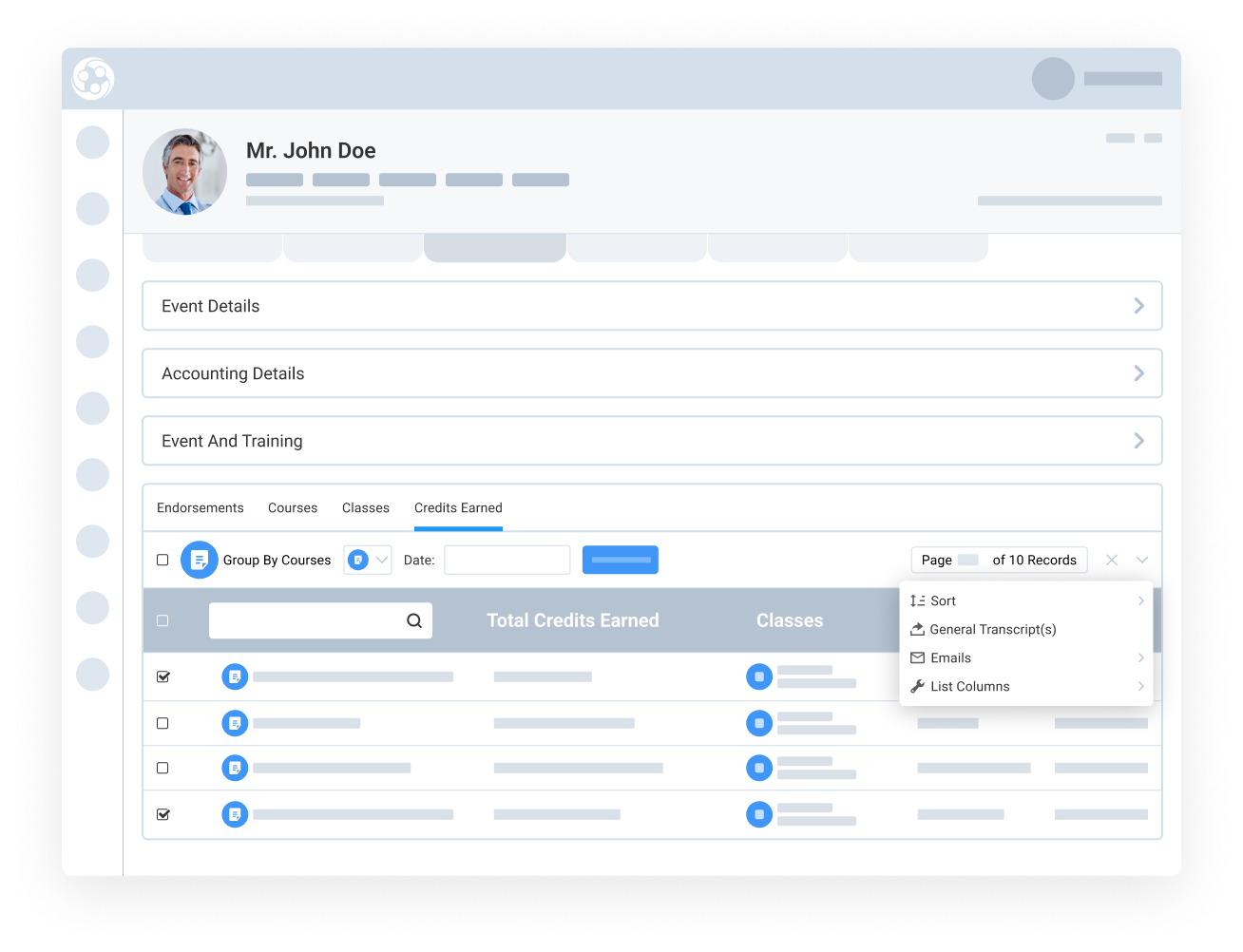Viewport: 1243px width, 952px height.
Task: Click the class icon under the Classes column
Action: (x=759, y=676)
